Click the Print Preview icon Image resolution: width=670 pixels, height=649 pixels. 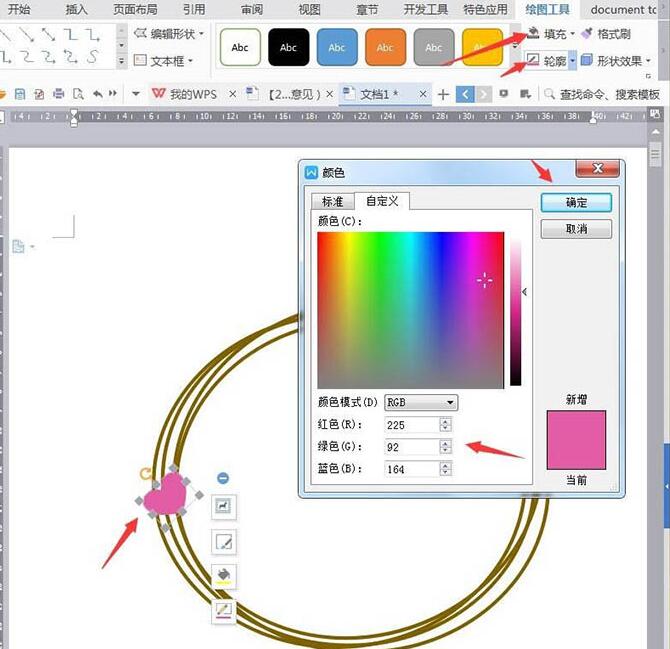tap(78, 94)
